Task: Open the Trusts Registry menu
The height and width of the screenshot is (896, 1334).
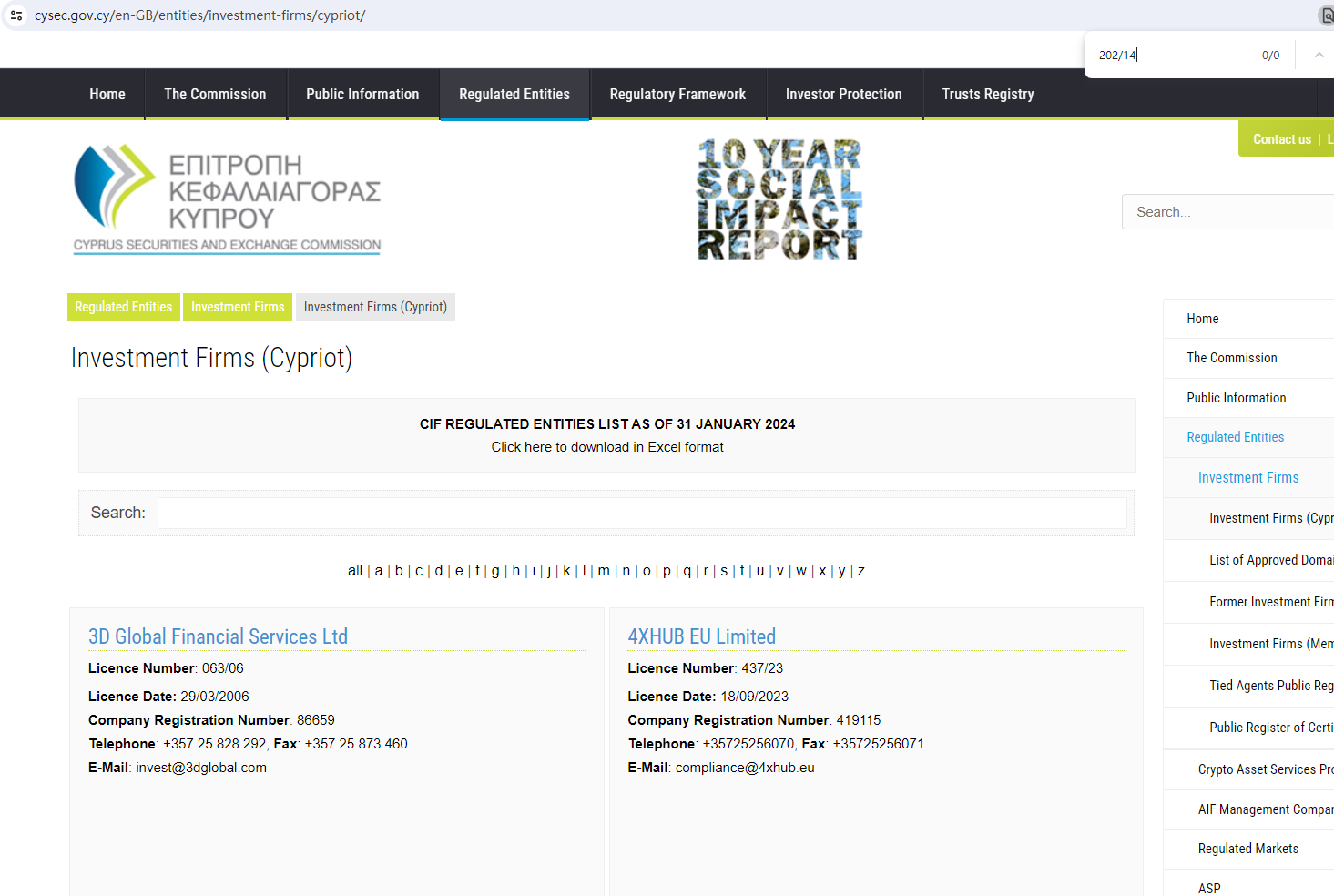Action: coord(988,94)
